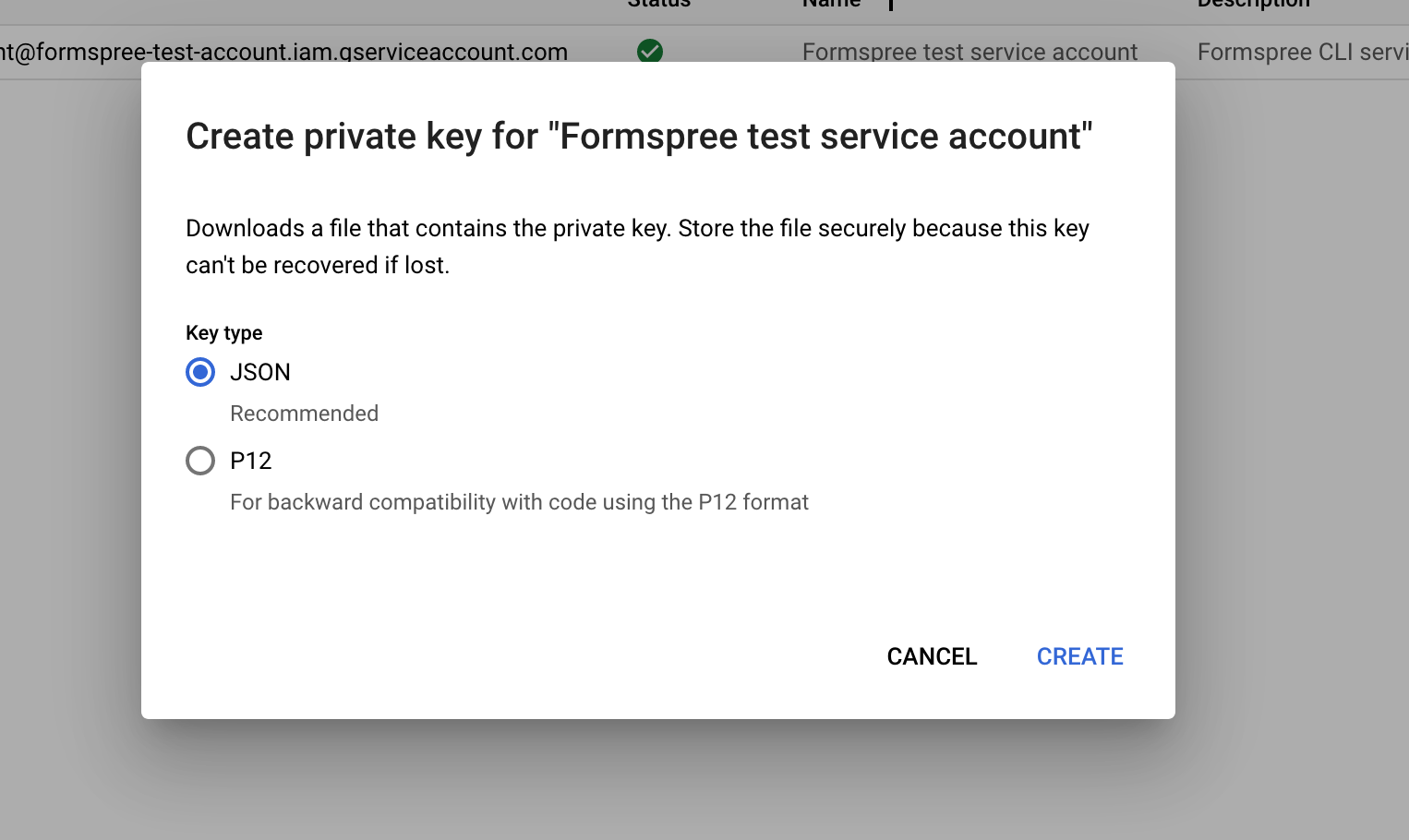Viewport: 1409px width, 840px height.
Task: Click the Formspree test service account name cell
Action: pyautogui.click(x=969, y=52)
